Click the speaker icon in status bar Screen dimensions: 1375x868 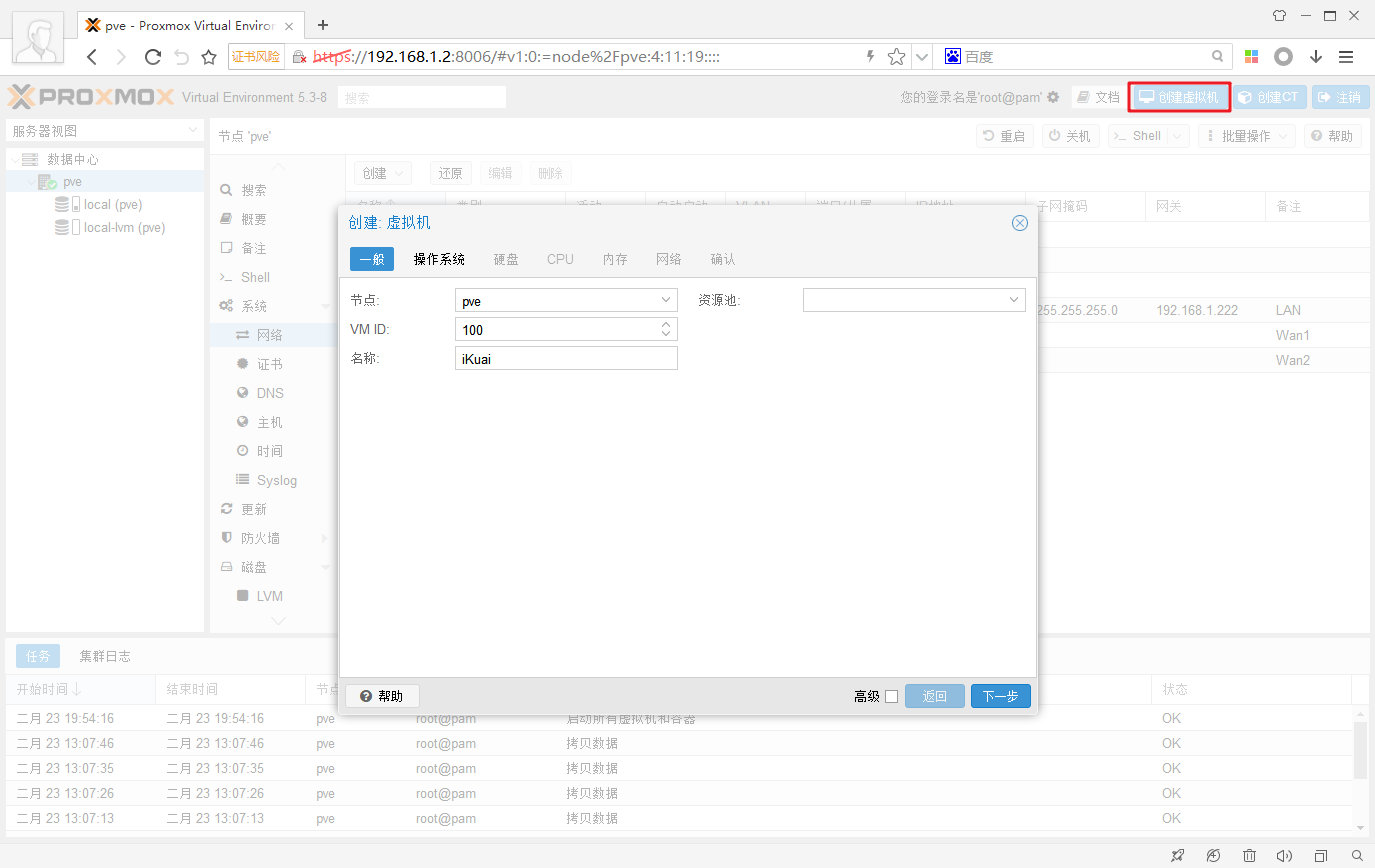1285,856
